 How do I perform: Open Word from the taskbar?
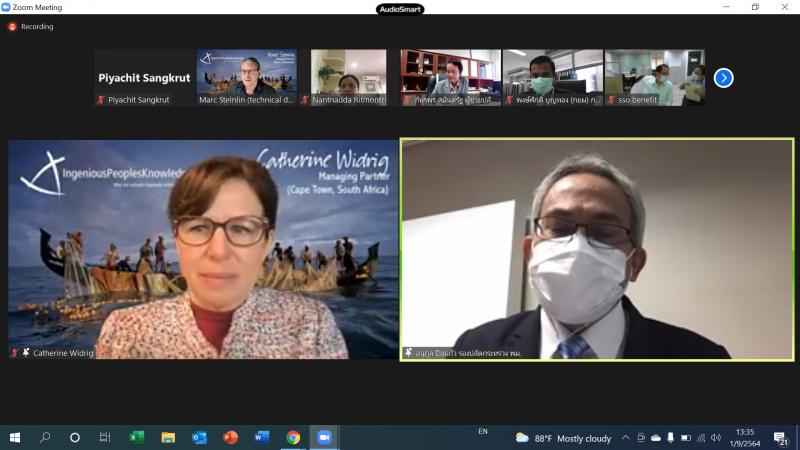pyautogui.click(x=262, y=437)
